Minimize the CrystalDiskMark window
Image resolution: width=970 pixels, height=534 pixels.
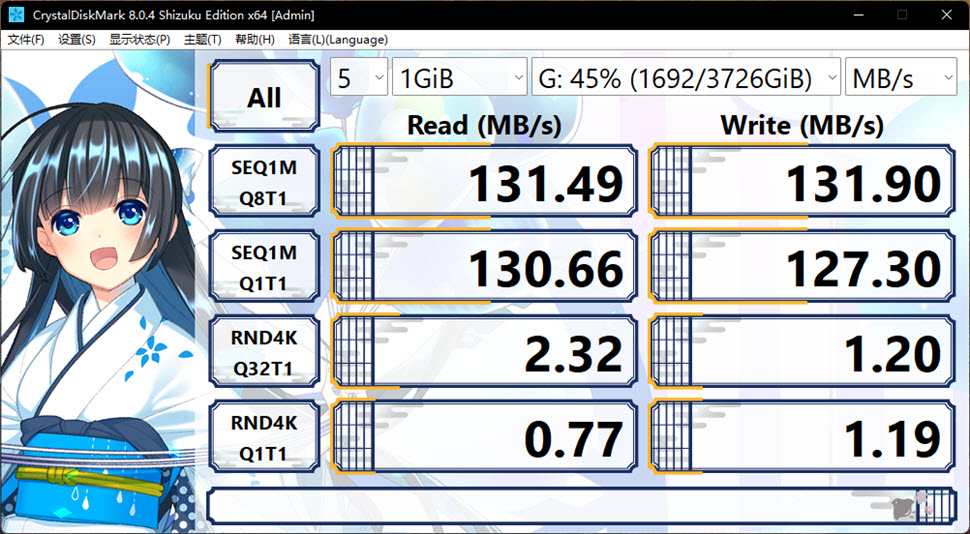pyautogui.click(x=858, y=14)
